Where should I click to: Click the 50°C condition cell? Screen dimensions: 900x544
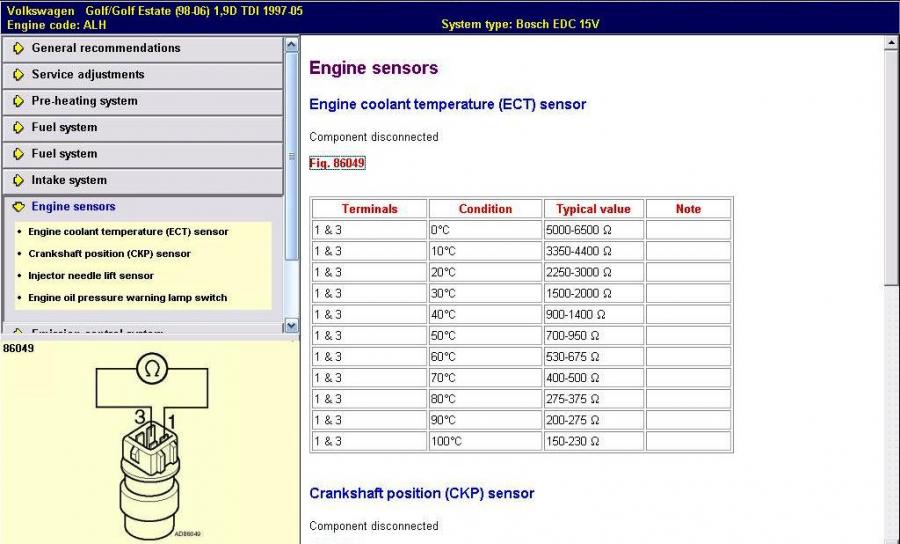pos(485,336)
